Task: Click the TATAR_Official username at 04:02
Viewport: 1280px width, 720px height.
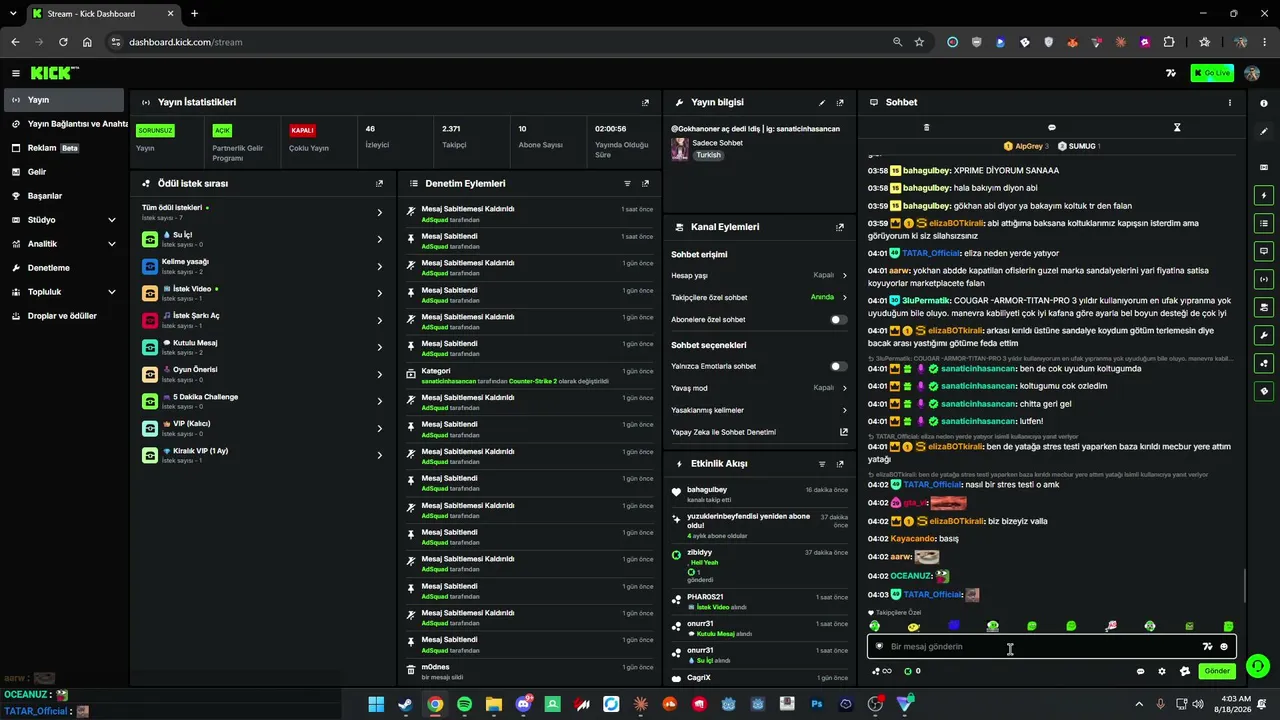Action: pos(932,485)
